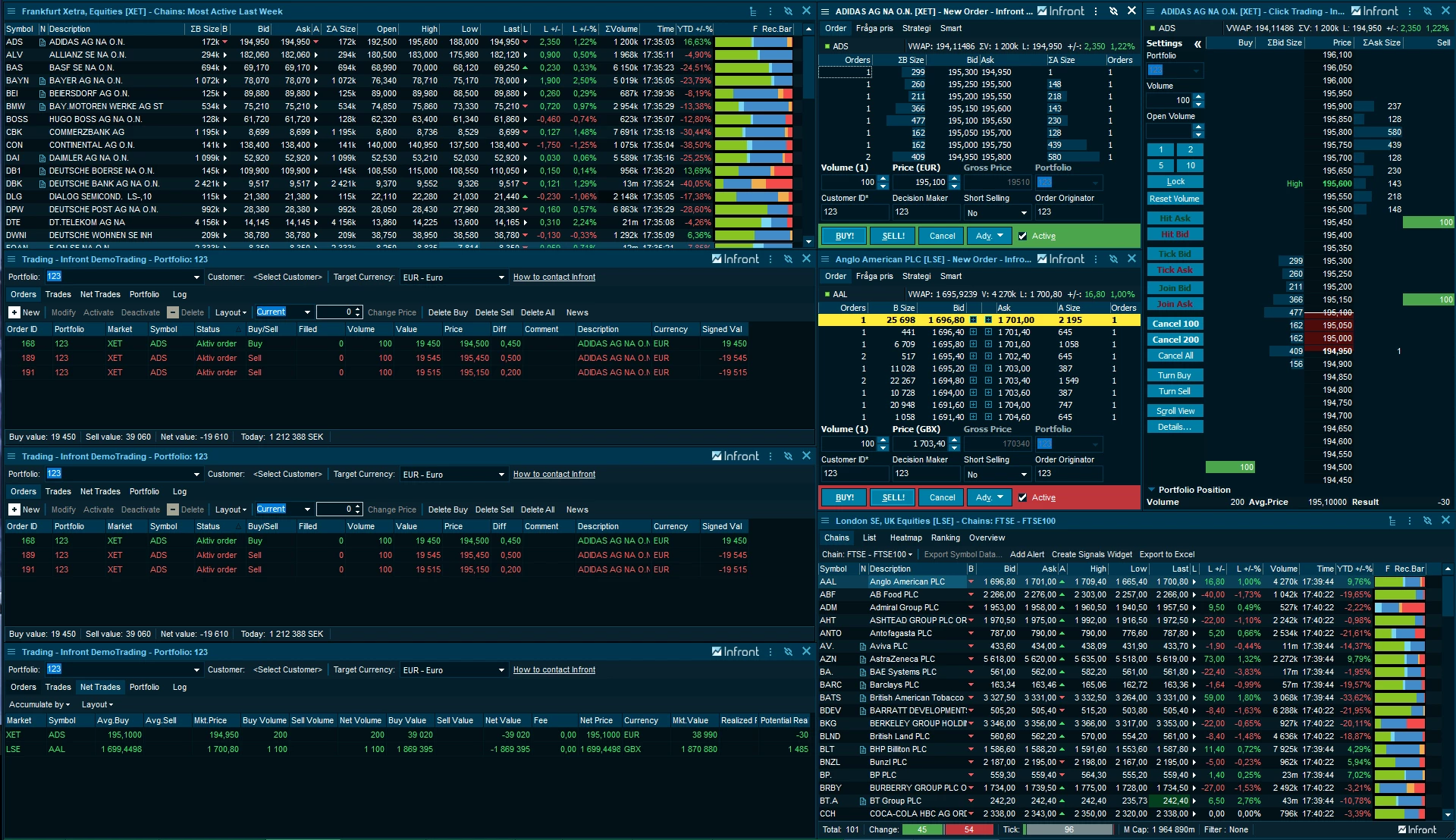Click Price (EUR) input field showing 195,100
Image resolution: width=1456 pixels, height=840 pixels.
point(920,183)
